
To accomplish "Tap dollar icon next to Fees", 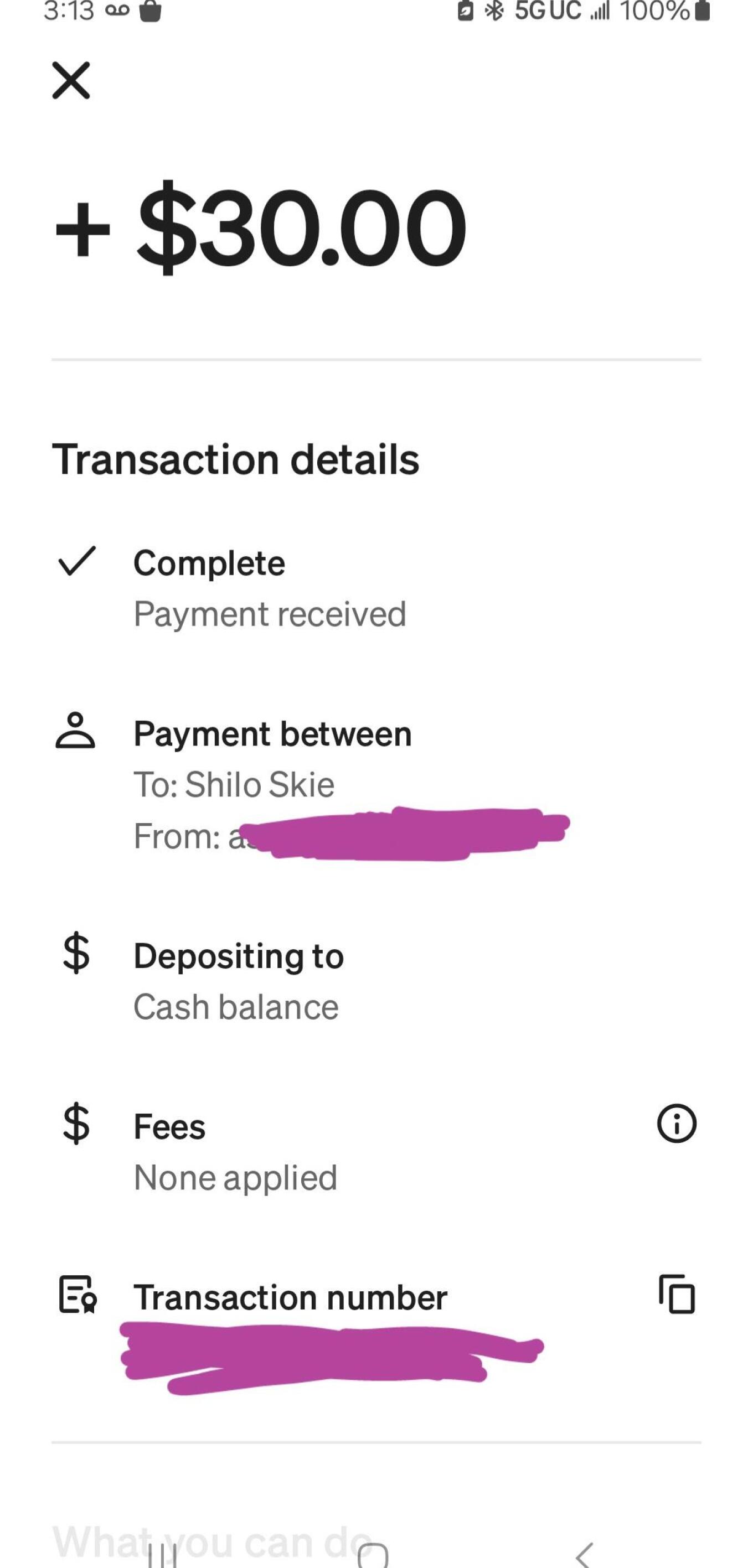I will (x=76, y=1124).
